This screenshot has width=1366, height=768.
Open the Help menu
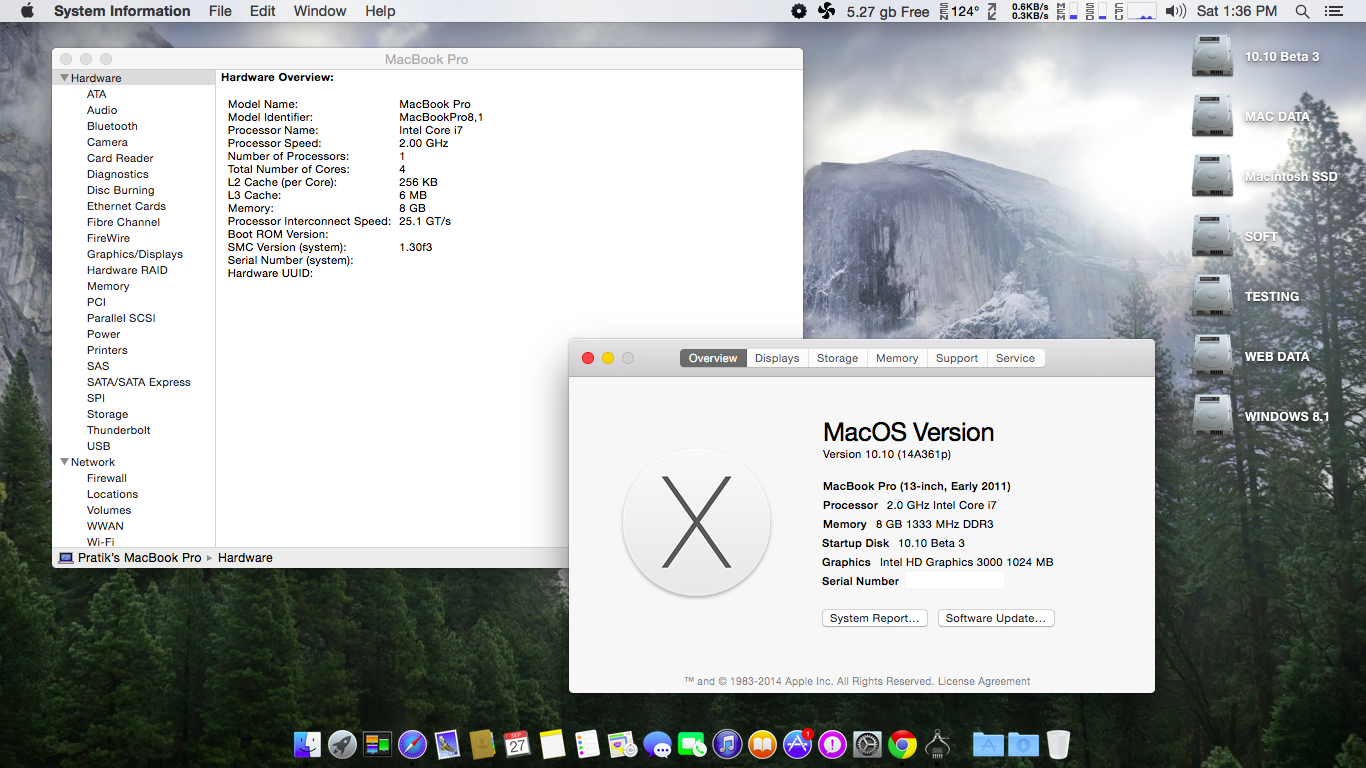point(380,11)
